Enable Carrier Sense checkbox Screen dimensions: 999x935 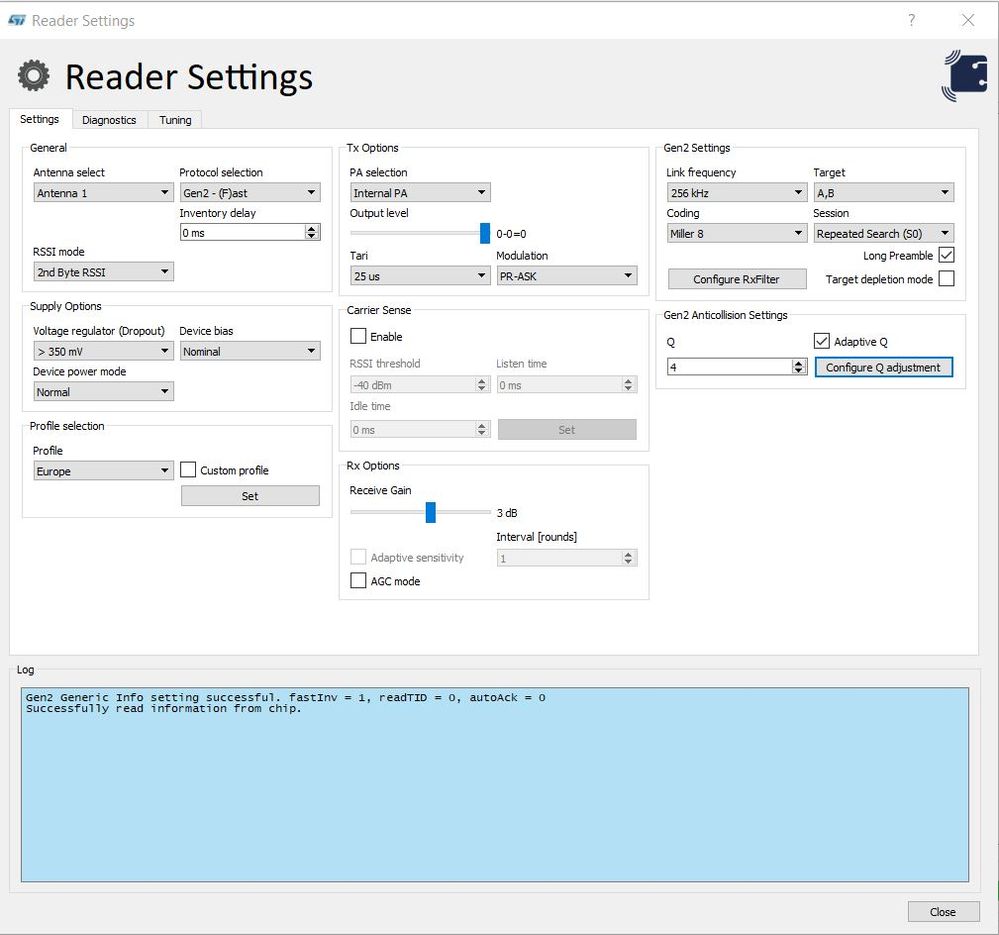pos(358,336)
